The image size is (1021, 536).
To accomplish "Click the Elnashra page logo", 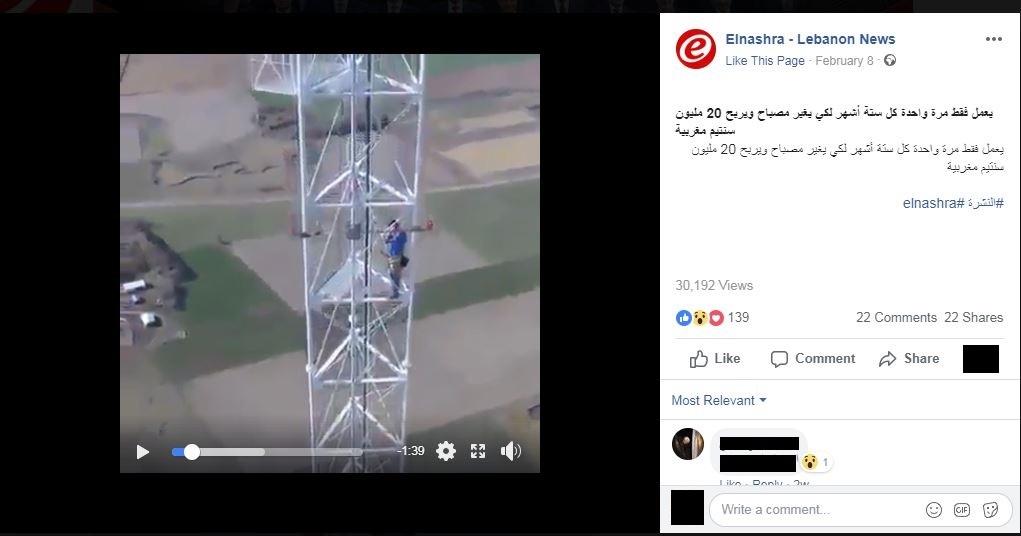I will point(695,49).
